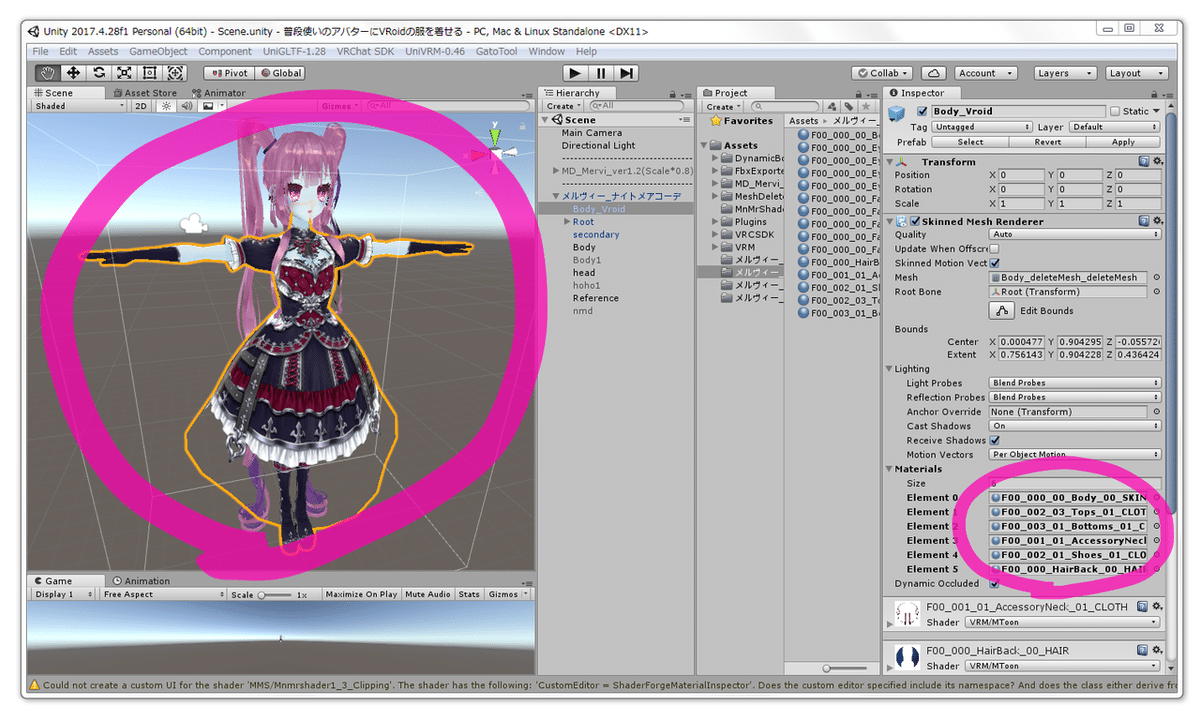Toggle Skinned Motion Vectors checkbox
The image size is (1200, 721).
pyautogui.click(x=994, y=263)
